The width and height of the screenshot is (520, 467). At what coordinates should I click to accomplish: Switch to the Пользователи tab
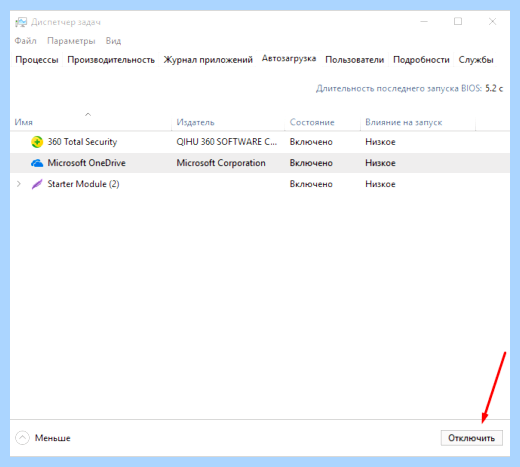pyautogui.click(x=355, y=60)
